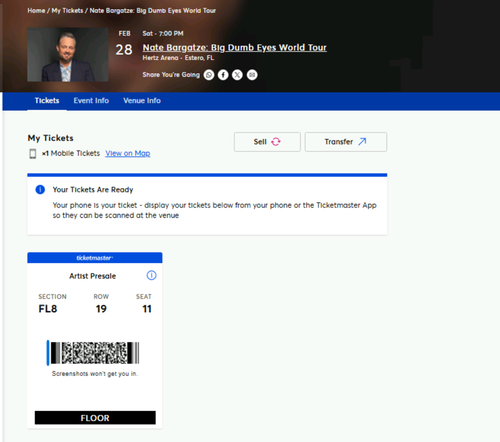Click the SECTION label on ticket

pos(52,297)
